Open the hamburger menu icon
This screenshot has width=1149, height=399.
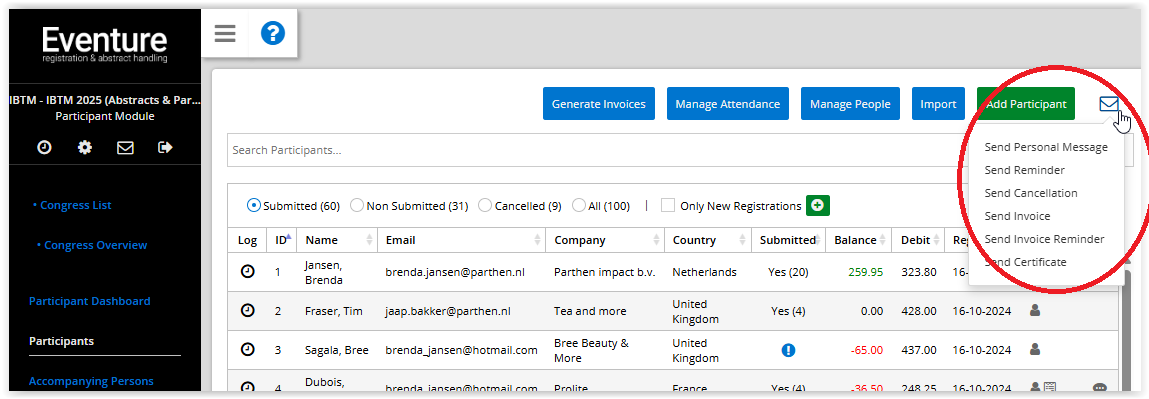click(225, 34)
